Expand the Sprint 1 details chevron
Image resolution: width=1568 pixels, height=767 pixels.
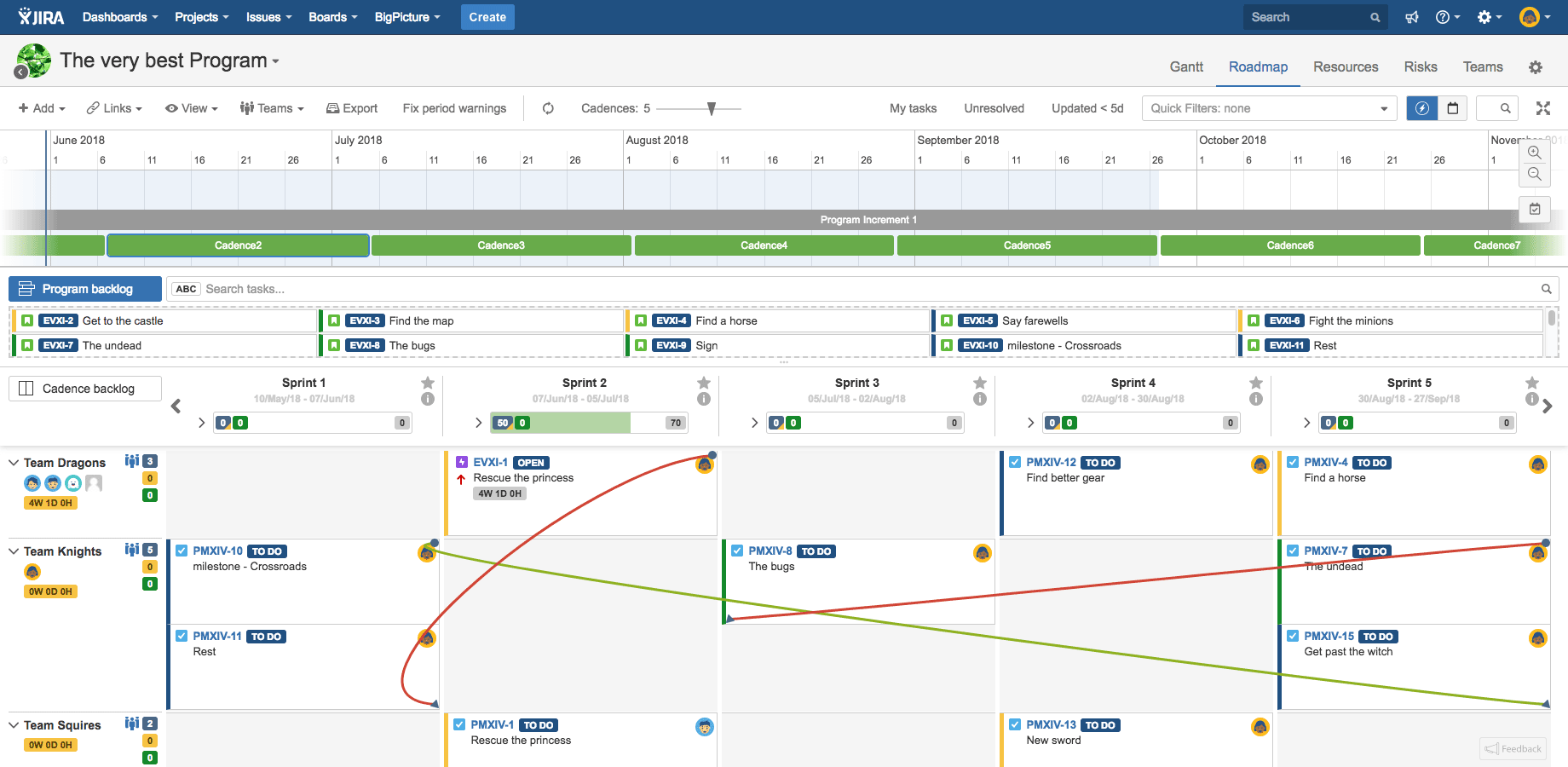(x=201, y=423)
